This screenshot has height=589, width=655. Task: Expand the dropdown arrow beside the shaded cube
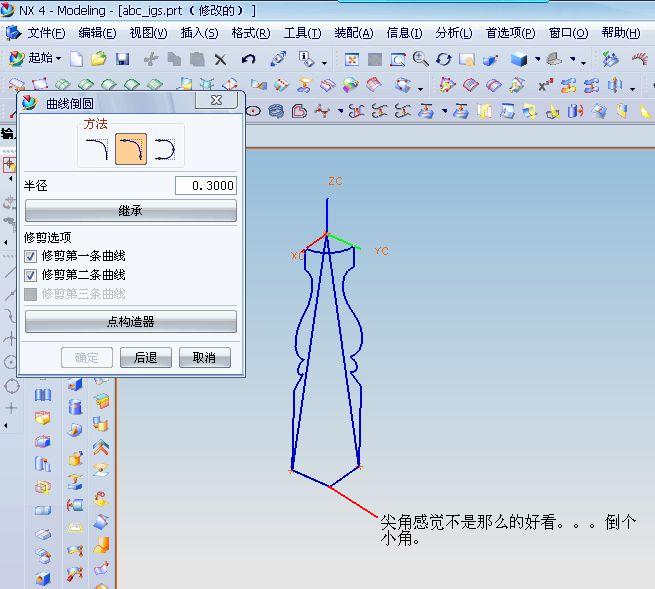(x=537, y=59)
